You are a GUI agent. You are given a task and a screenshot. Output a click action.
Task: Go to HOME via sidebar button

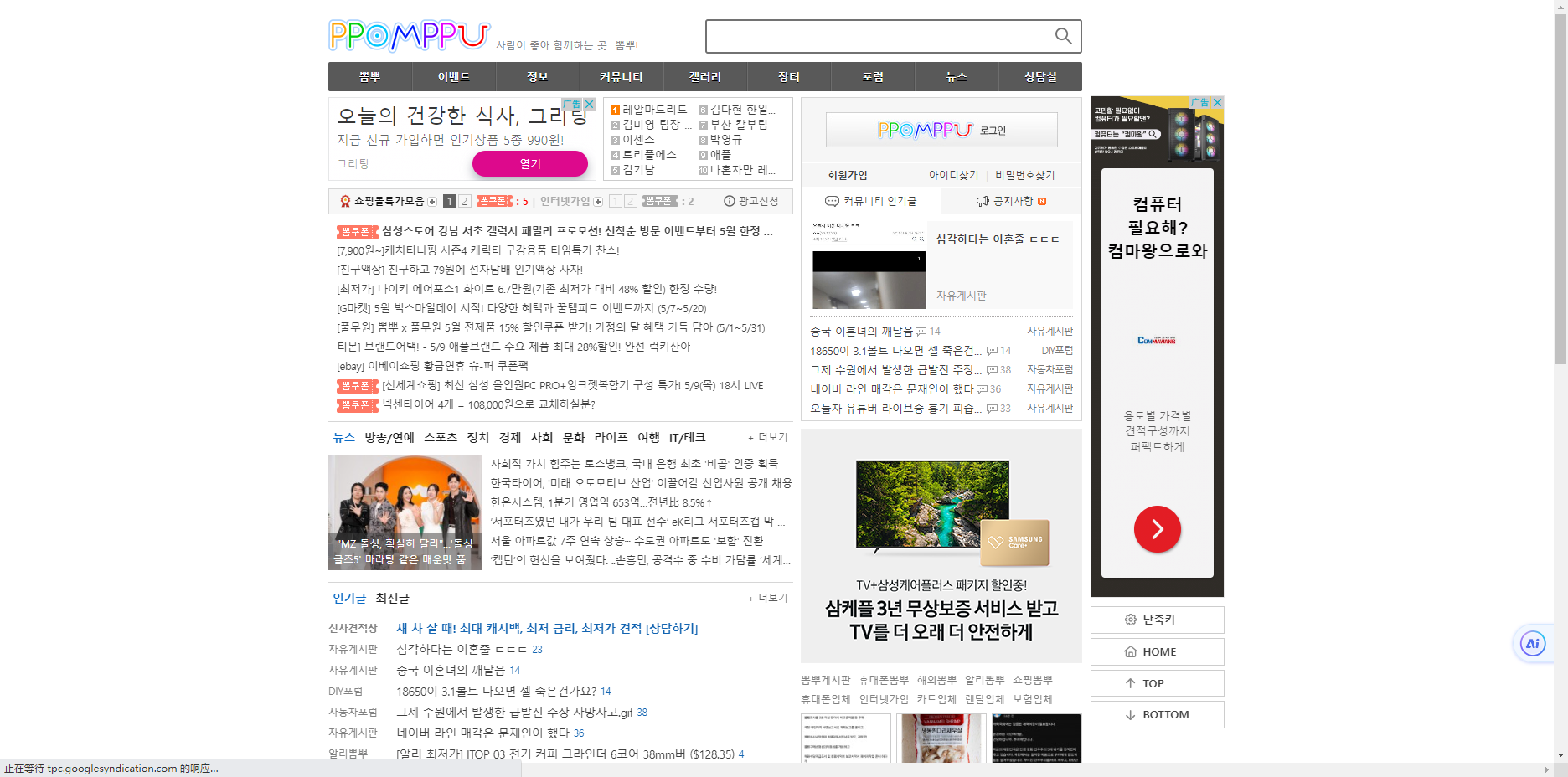tap(1158, 651)
